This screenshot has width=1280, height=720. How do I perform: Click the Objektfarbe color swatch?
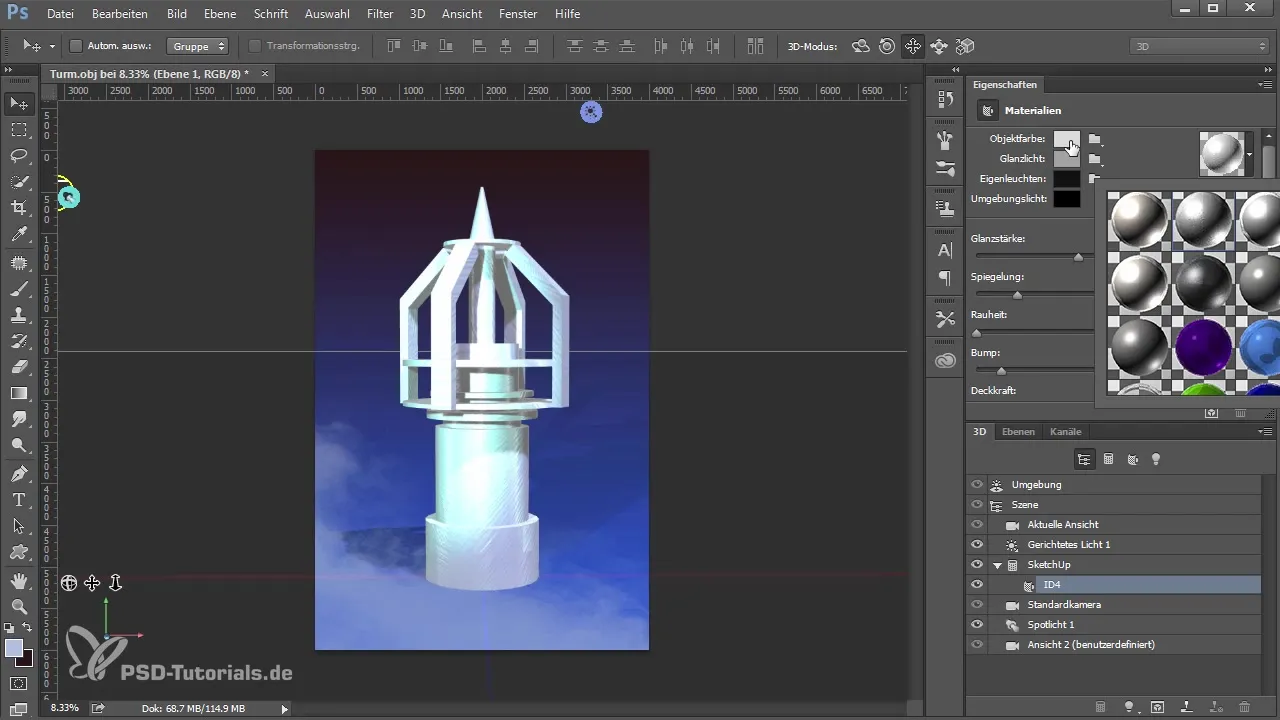click(x=1066, y=139)
